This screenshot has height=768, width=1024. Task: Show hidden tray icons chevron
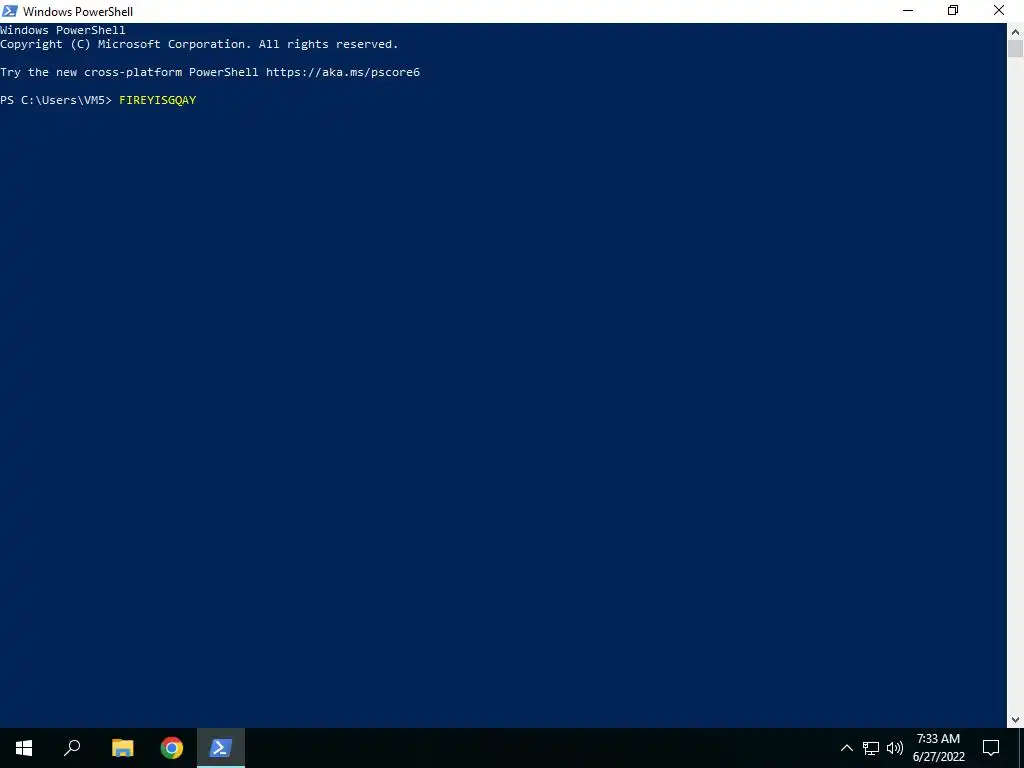coord(846,748)
